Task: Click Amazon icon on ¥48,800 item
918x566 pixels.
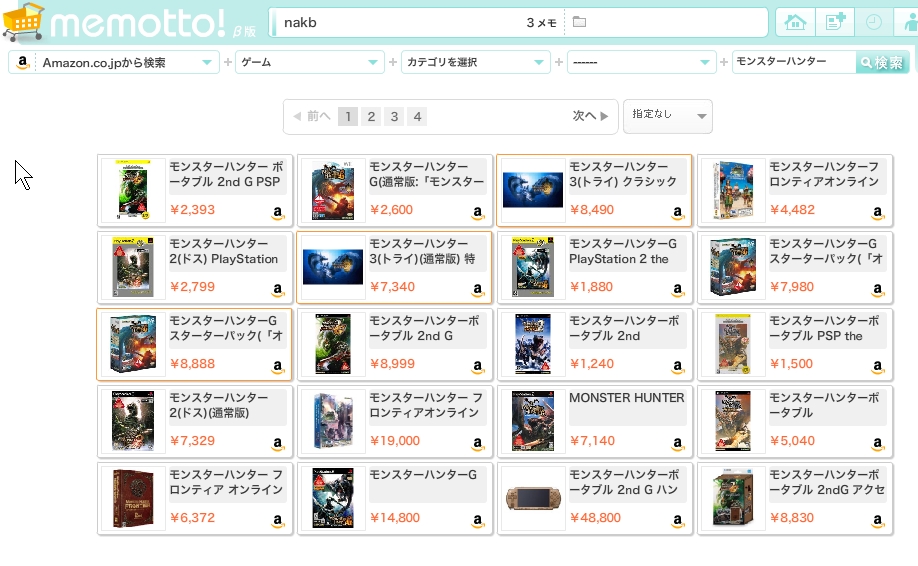Action: pos(678,520)
